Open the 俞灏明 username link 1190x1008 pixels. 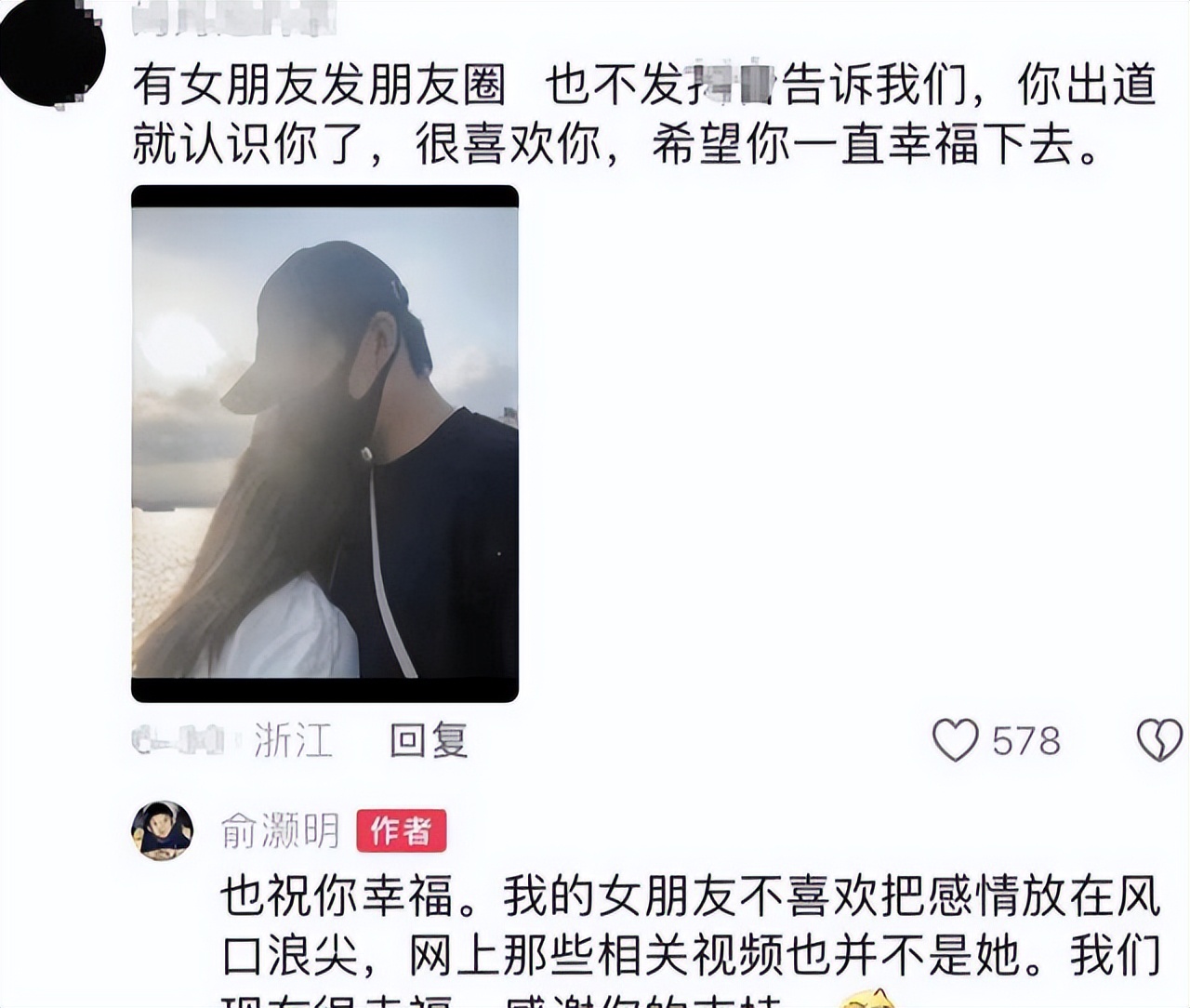(x=281, y=830)
